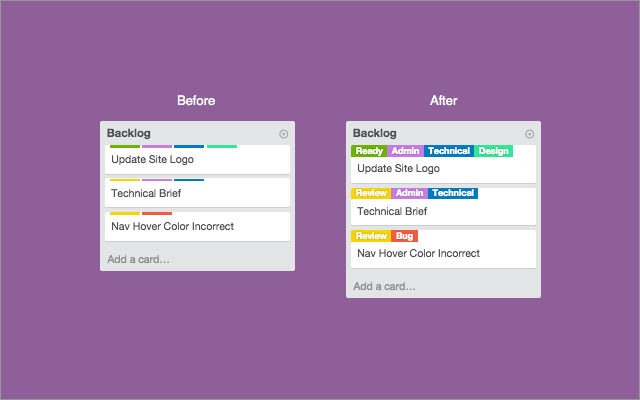
Task: Select Technical label on After Technical Brief card
Action: pyautogui.click(x=453, y=193)
